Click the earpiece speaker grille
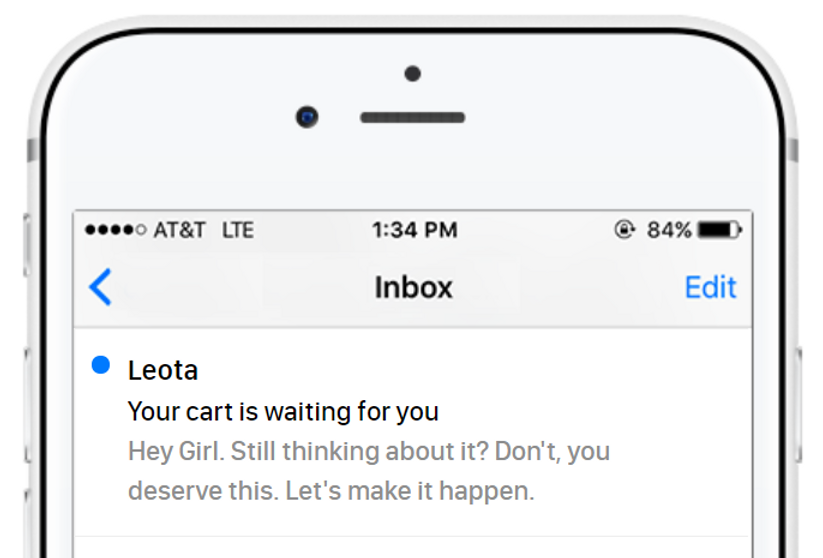 pyautogui.click(x=412, y=118)
